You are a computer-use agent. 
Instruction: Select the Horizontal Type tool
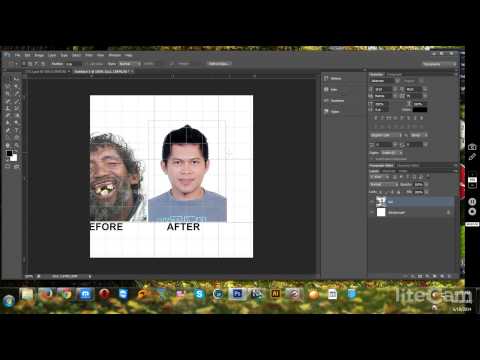click(x=16, y=130)
